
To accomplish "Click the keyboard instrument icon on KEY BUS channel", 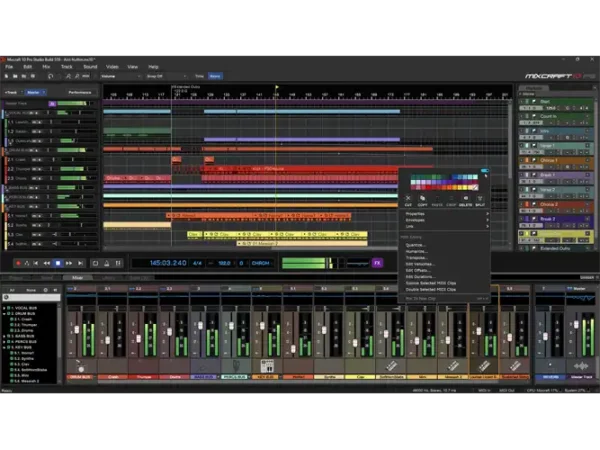I will click(267, 366).
